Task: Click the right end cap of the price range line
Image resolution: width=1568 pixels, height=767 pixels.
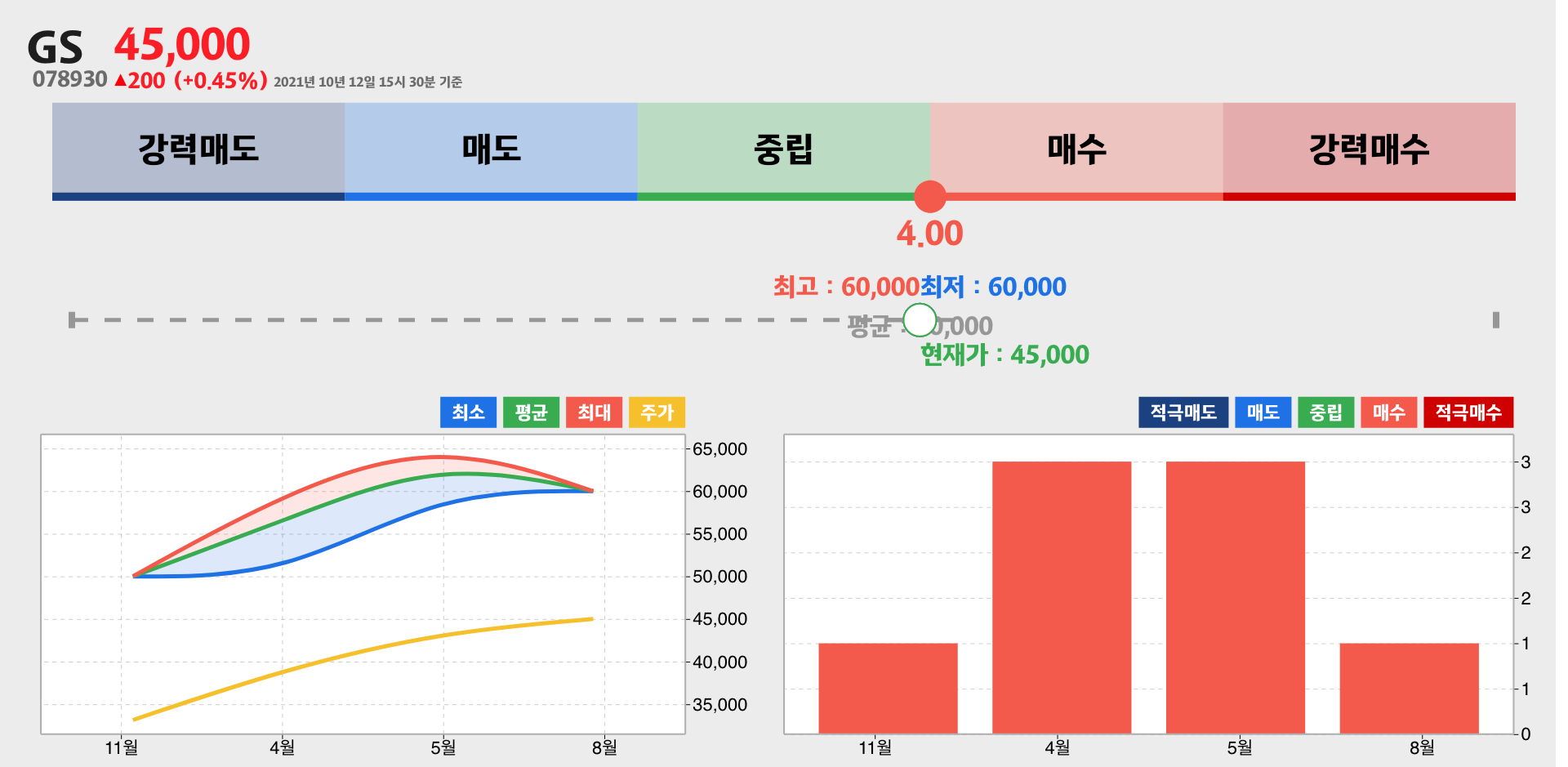Action: (1496, 319)
